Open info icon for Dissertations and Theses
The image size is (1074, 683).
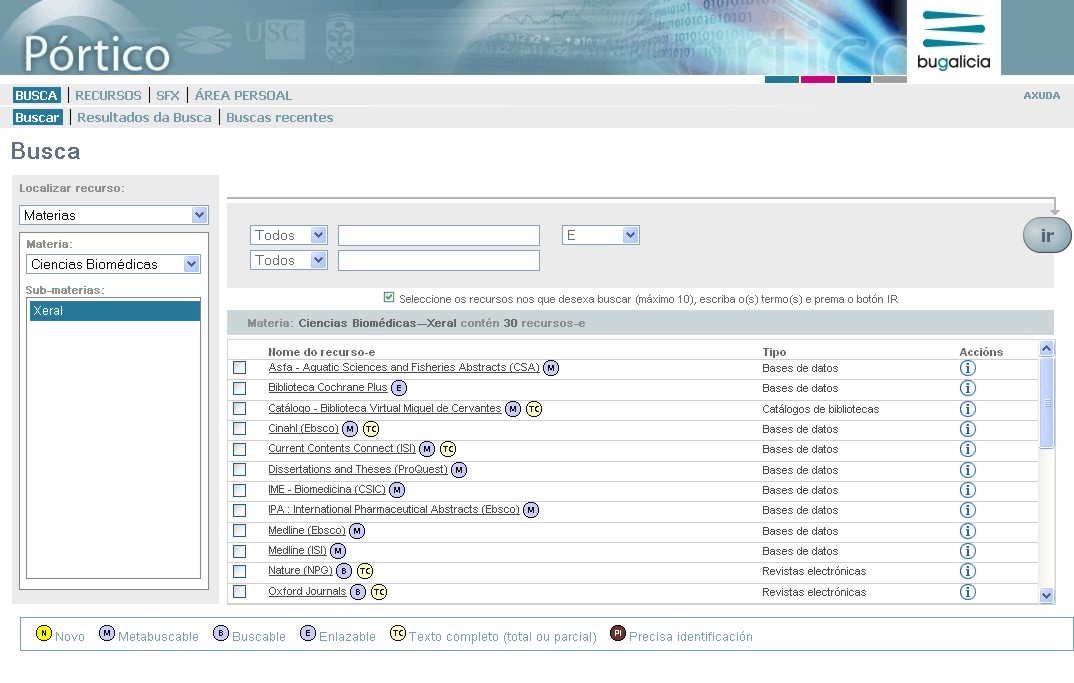tap(967, 470)
